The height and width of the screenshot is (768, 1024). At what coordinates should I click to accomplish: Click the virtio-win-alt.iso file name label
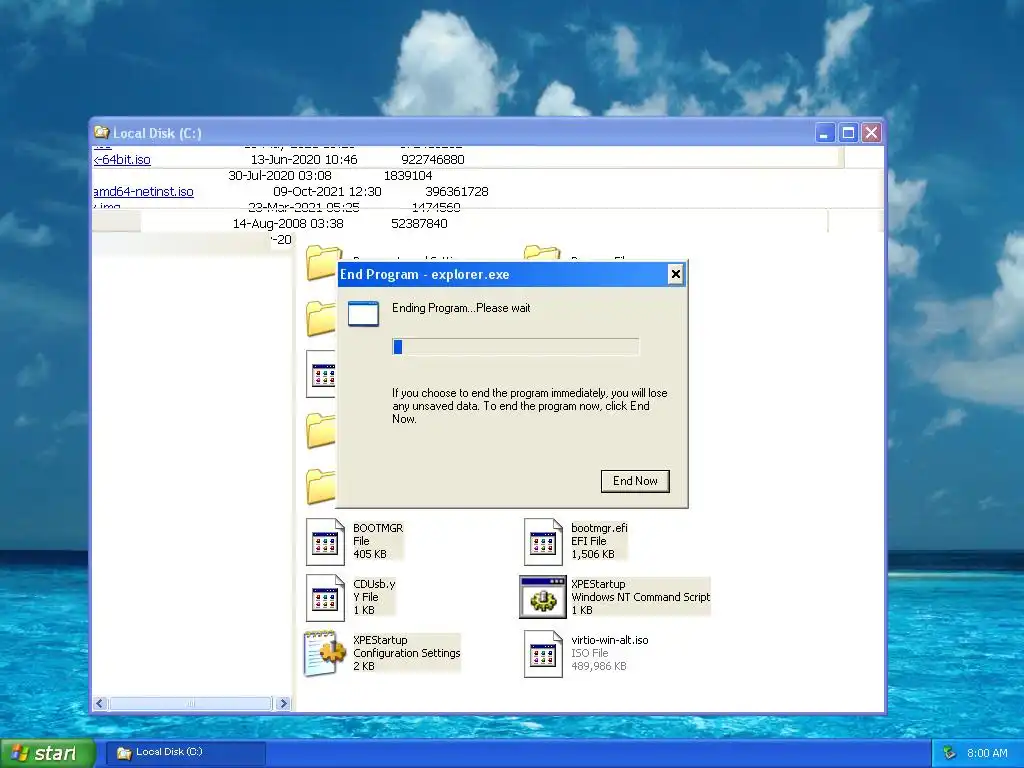(x=609, y=640)
